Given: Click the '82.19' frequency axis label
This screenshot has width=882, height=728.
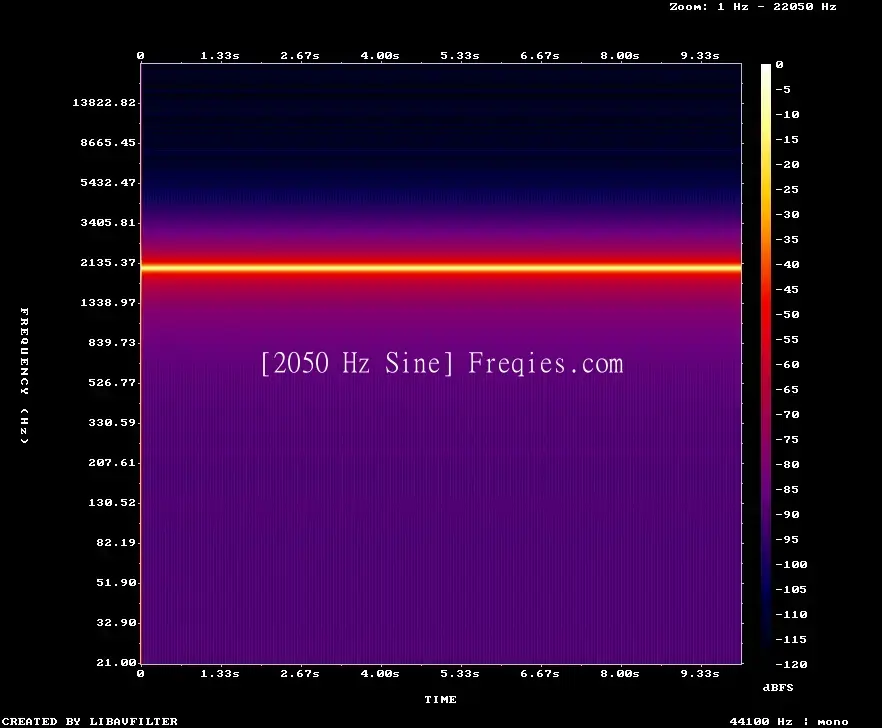Looking at the screenshot, I should point(116,542).
